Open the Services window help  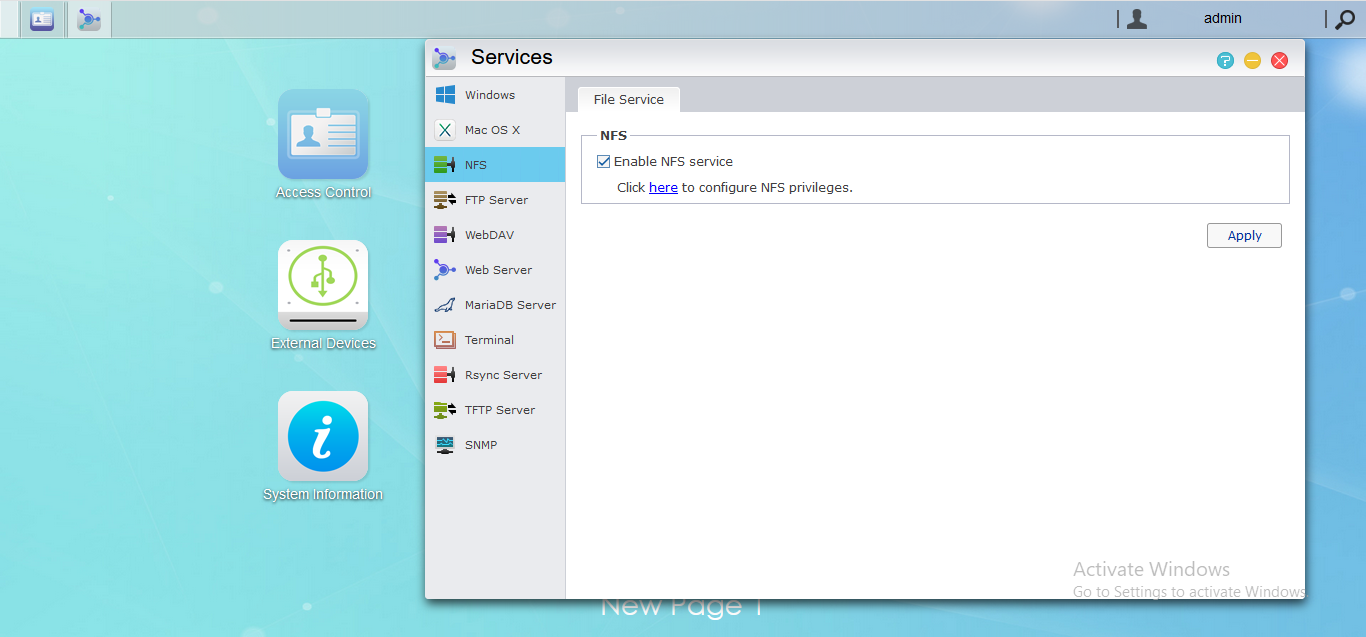tap(1225, 60)
